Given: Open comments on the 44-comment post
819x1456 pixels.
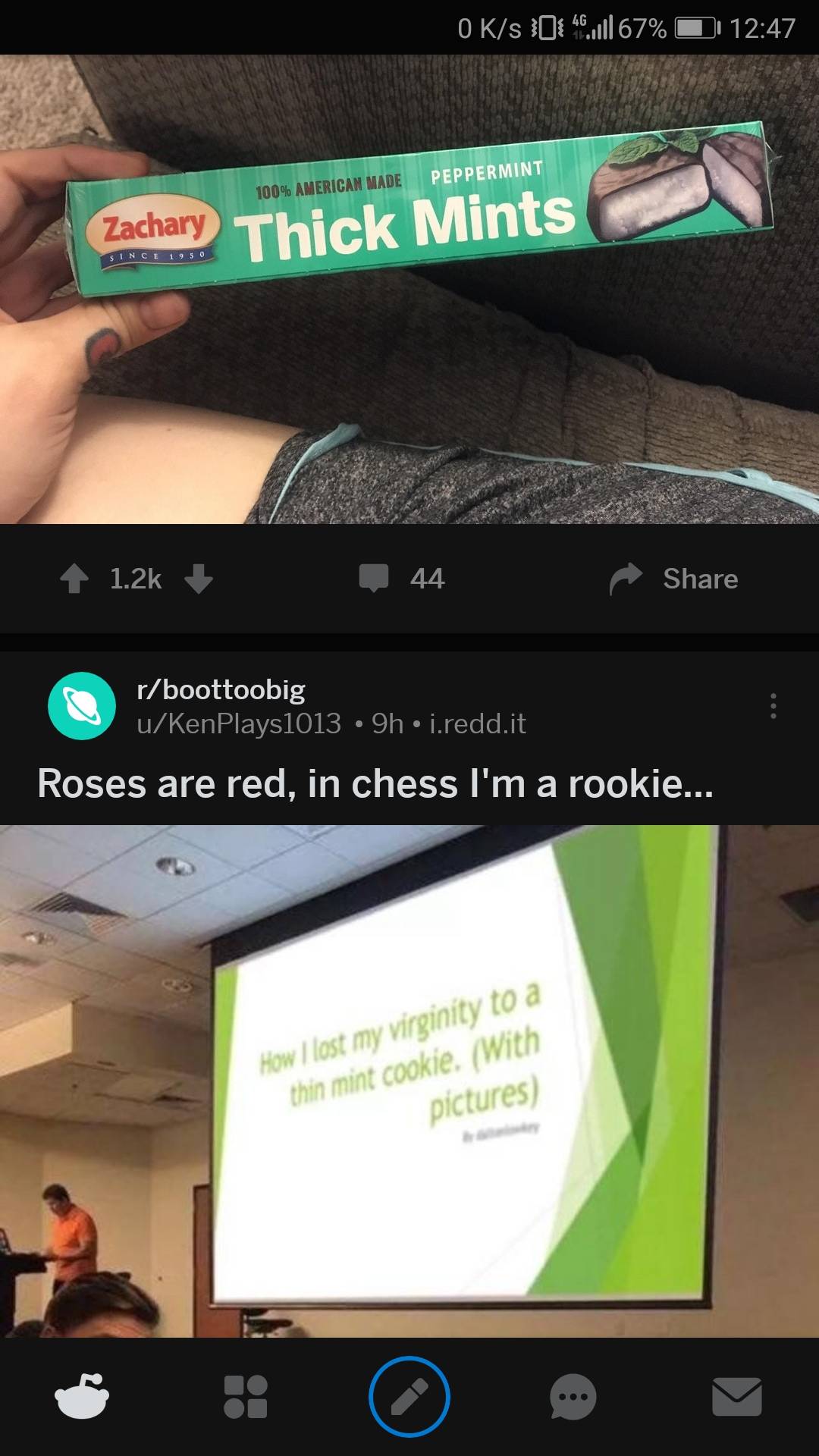Looking at the screenshot, I should click(x=402, y=579).
